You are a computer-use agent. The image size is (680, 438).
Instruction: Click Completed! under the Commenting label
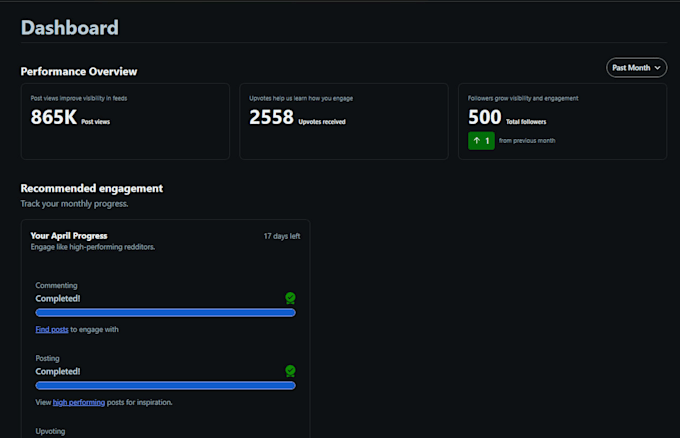58,299
